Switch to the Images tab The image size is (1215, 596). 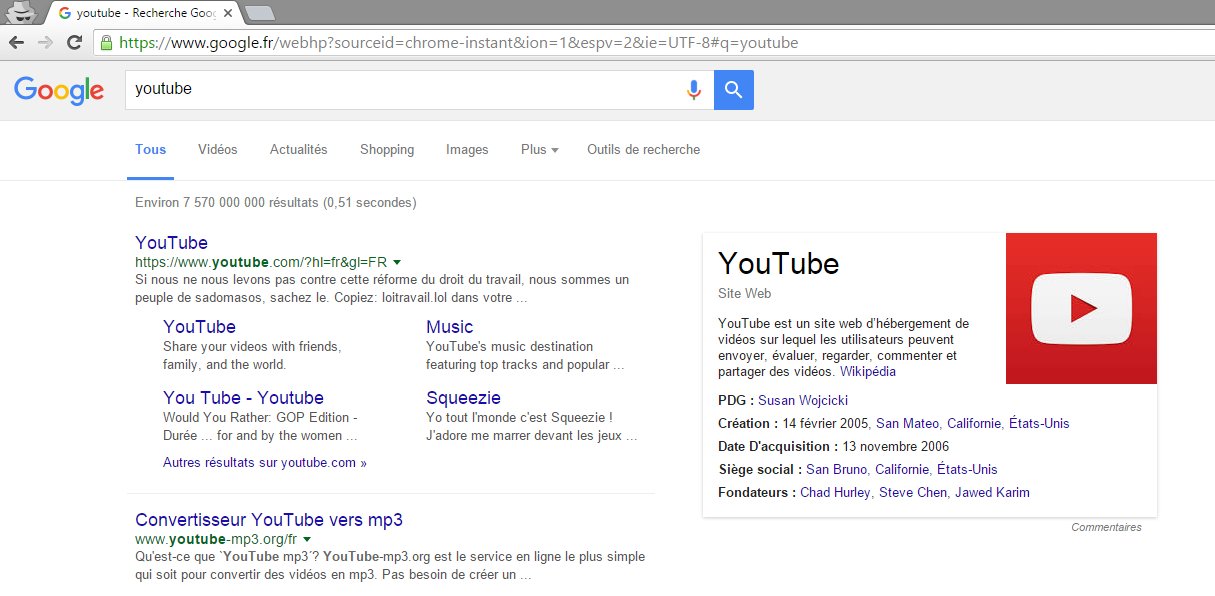(x=467, y=150)
